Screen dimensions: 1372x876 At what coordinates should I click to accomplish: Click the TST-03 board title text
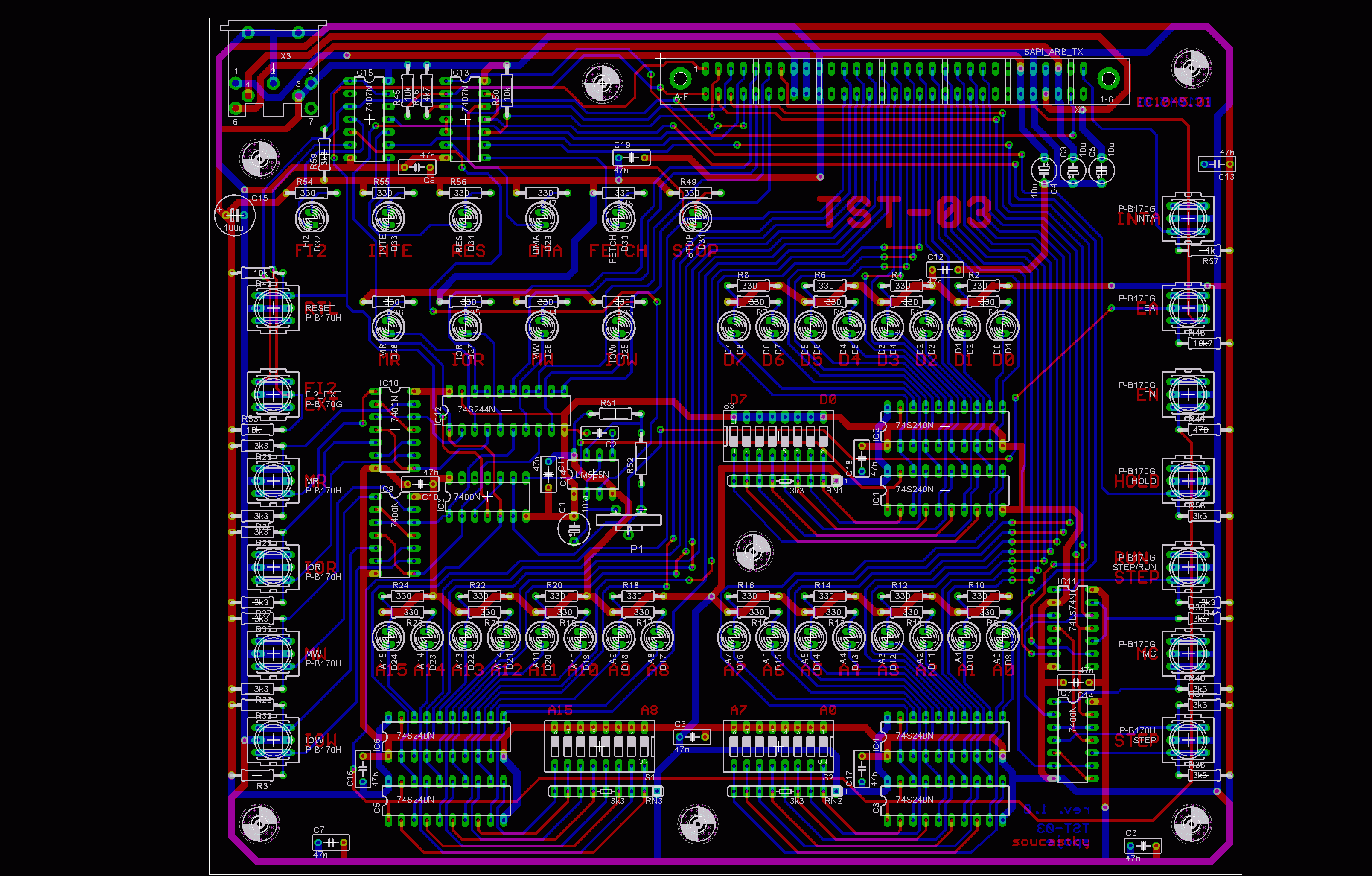(x=906, y=212)
